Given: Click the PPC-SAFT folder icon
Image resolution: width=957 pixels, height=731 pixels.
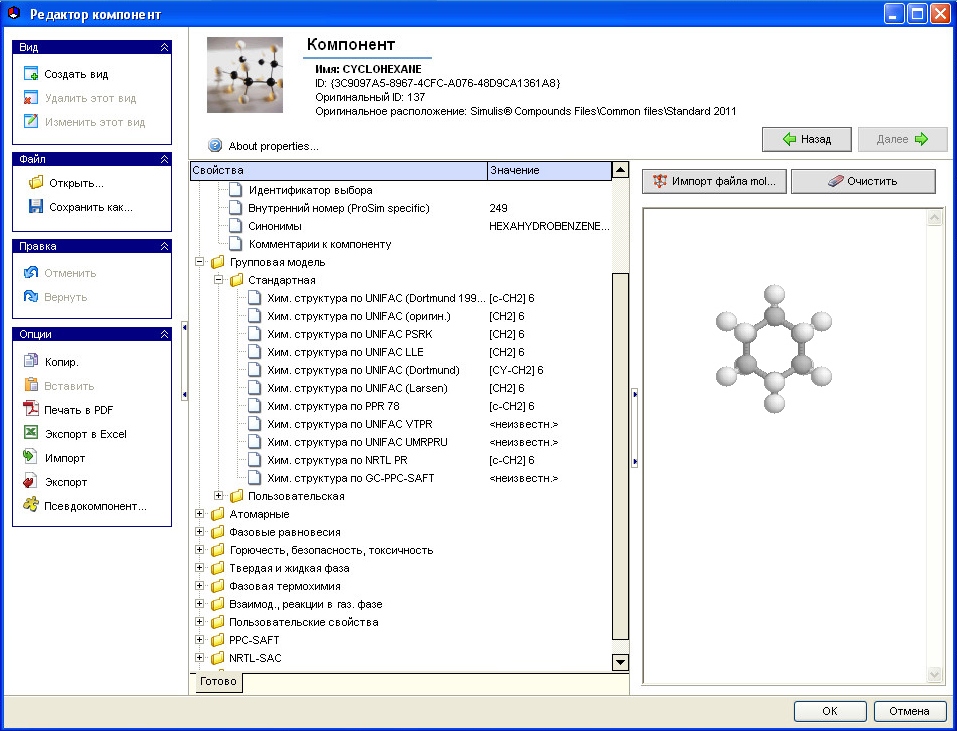Looking at the screenshot, I should click(218, 640).
